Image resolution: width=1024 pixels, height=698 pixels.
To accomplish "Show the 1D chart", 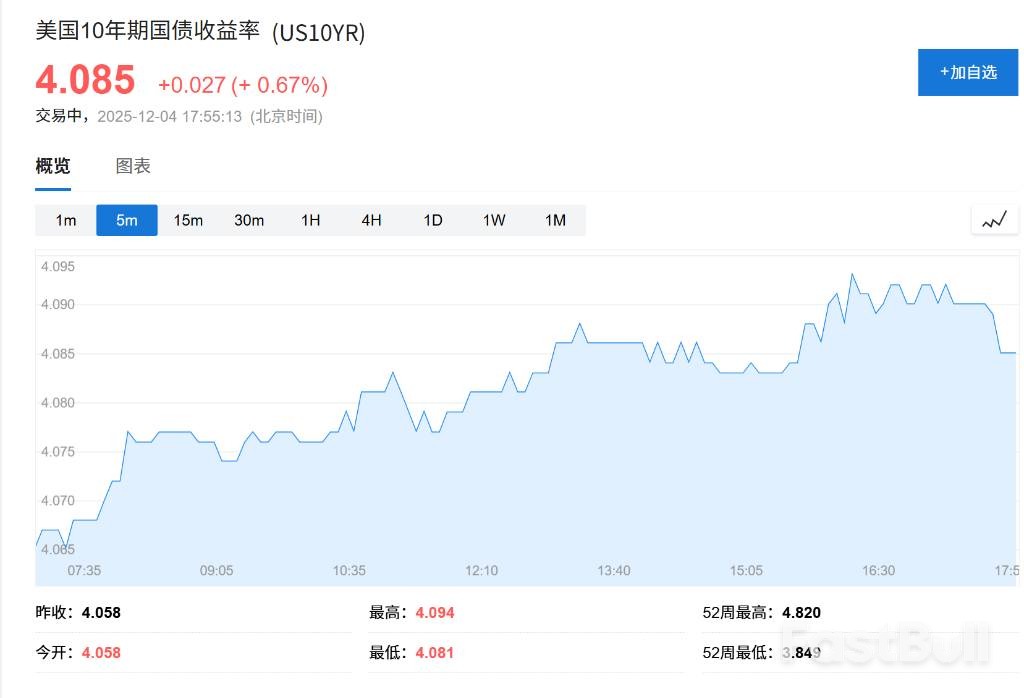I will 433,220.
